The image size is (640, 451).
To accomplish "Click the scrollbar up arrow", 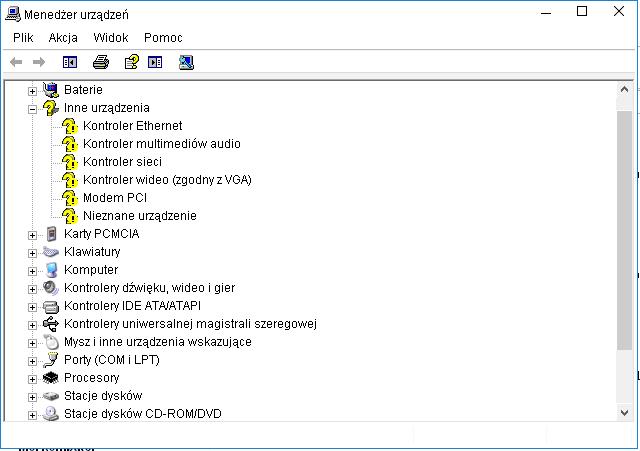I will click(624, 89).
